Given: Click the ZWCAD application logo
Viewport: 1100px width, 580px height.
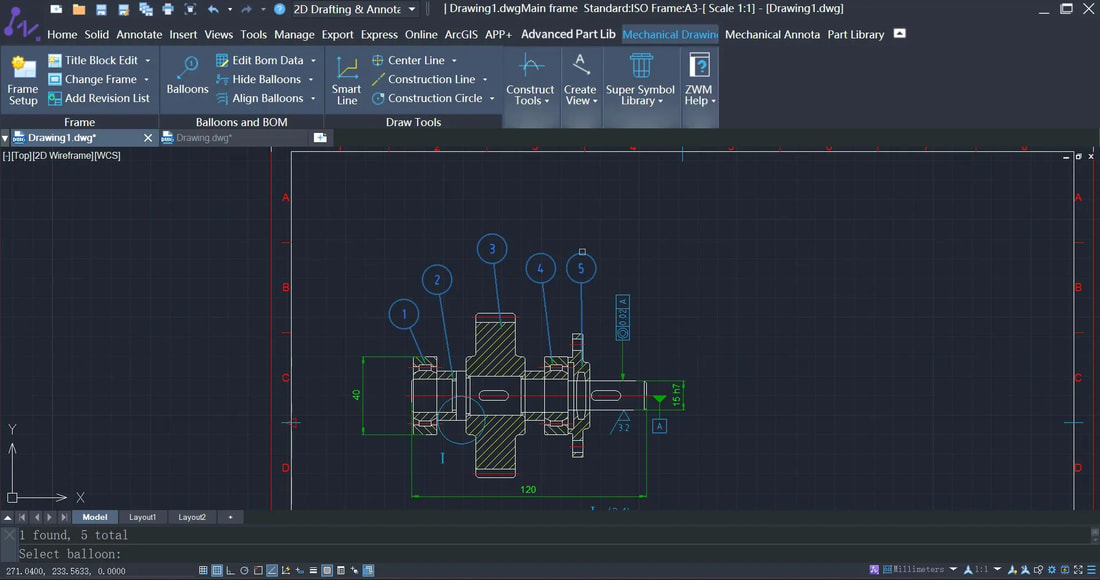Looking at the screenshot, I should point(20,22).
